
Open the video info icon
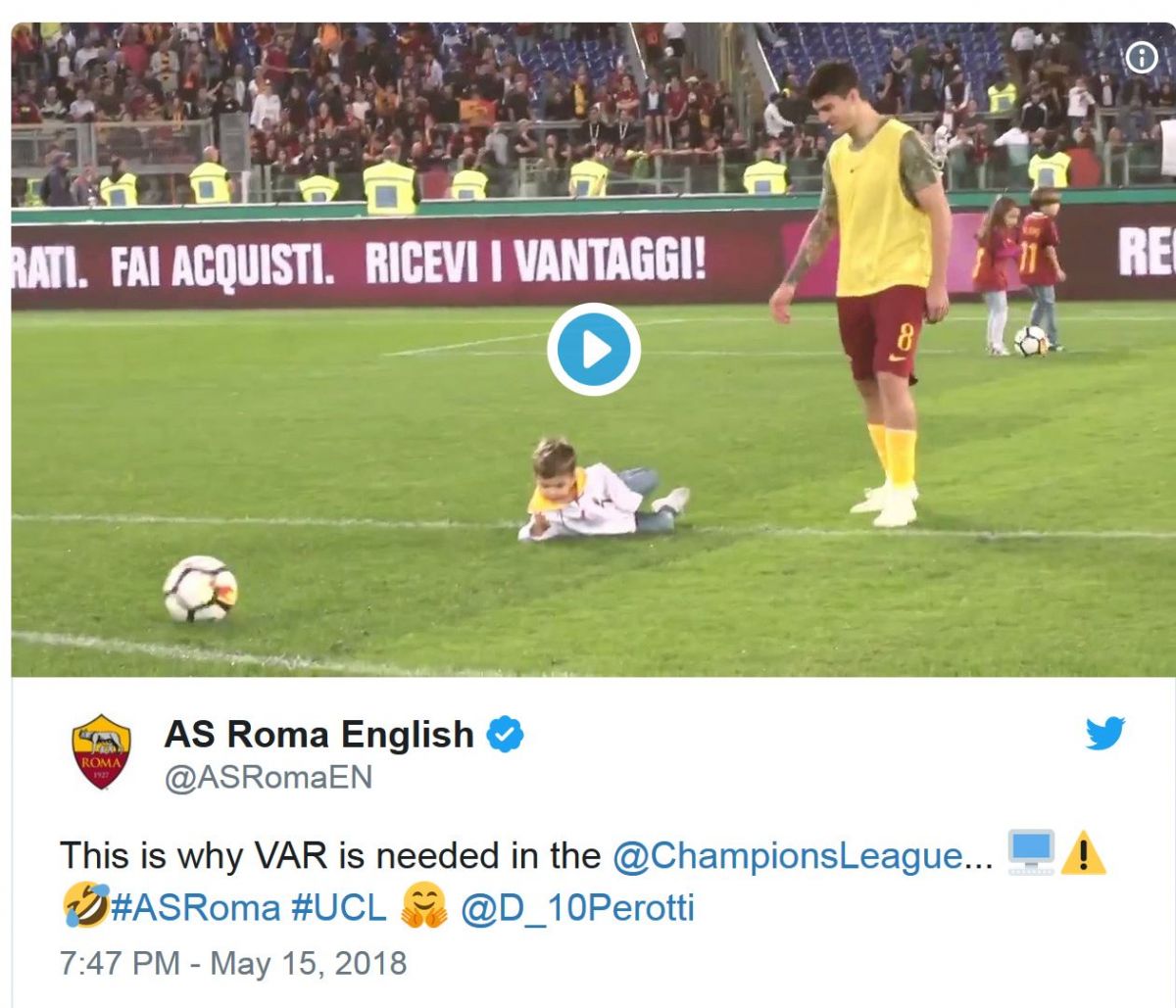tap(1142, 59)
